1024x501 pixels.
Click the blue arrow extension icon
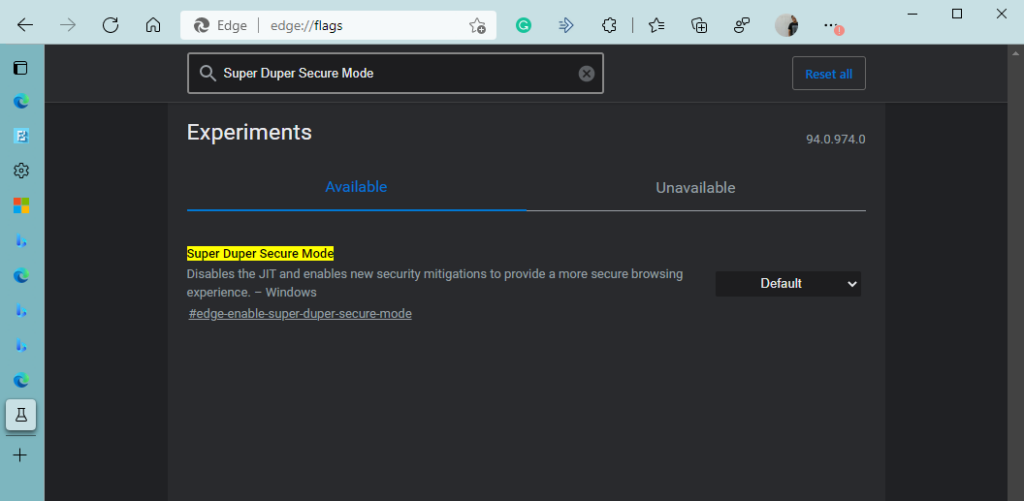(x=566, y=25)
